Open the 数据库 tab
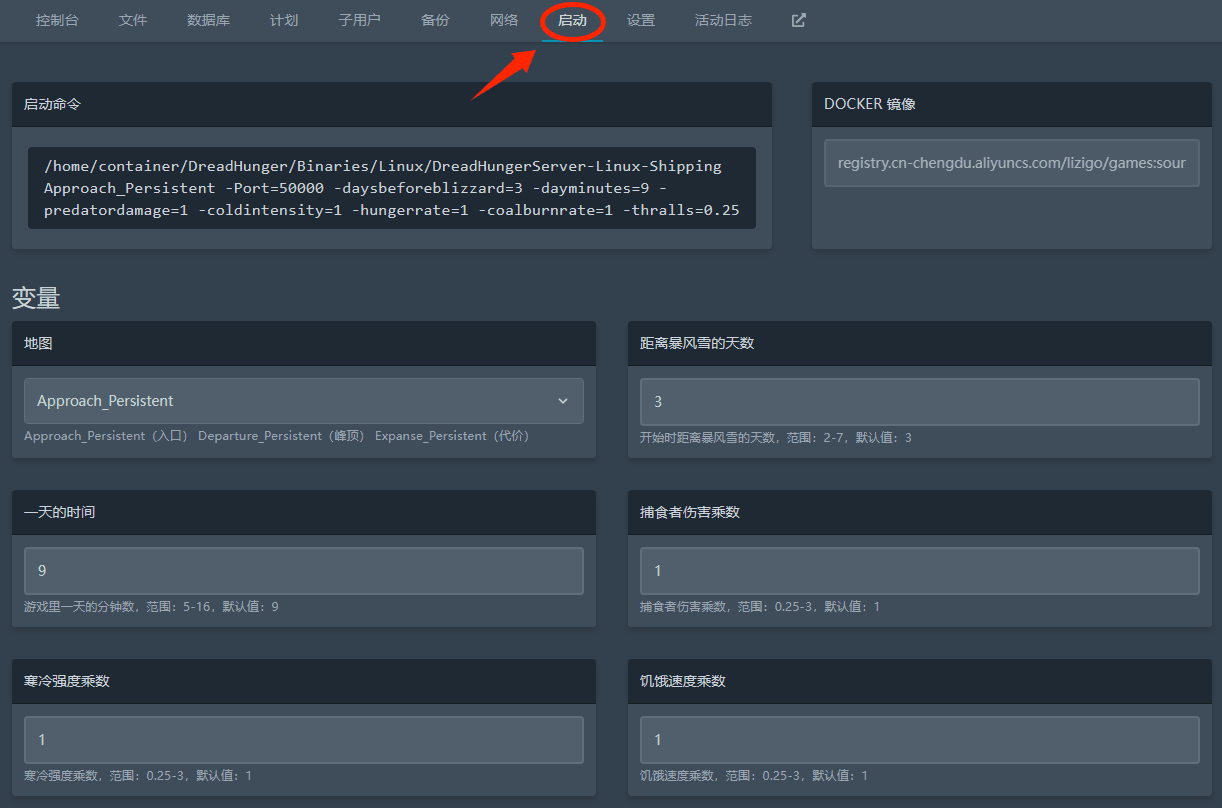The height and width of the screenshot is (808, 1222). coord(208,20)
